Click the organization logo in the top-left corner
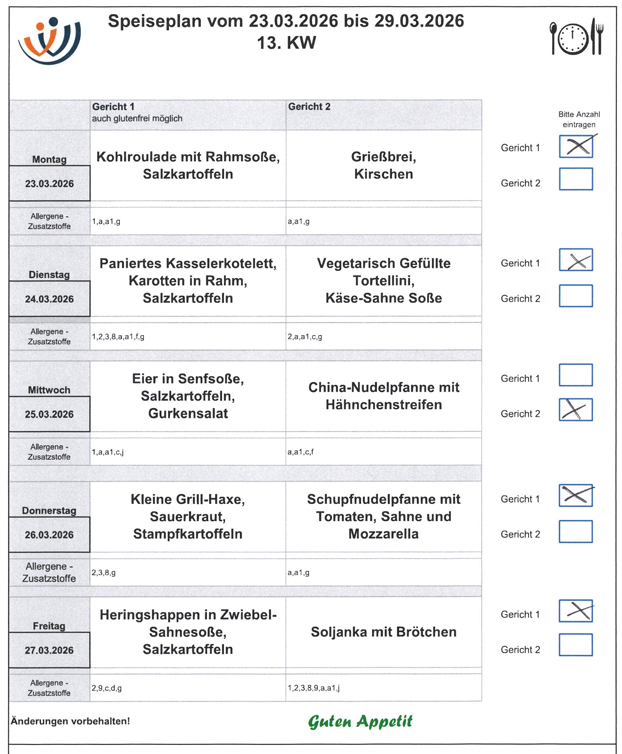This screenshot has width=622, height=754. pyautogui.click(x=50, y=38)
